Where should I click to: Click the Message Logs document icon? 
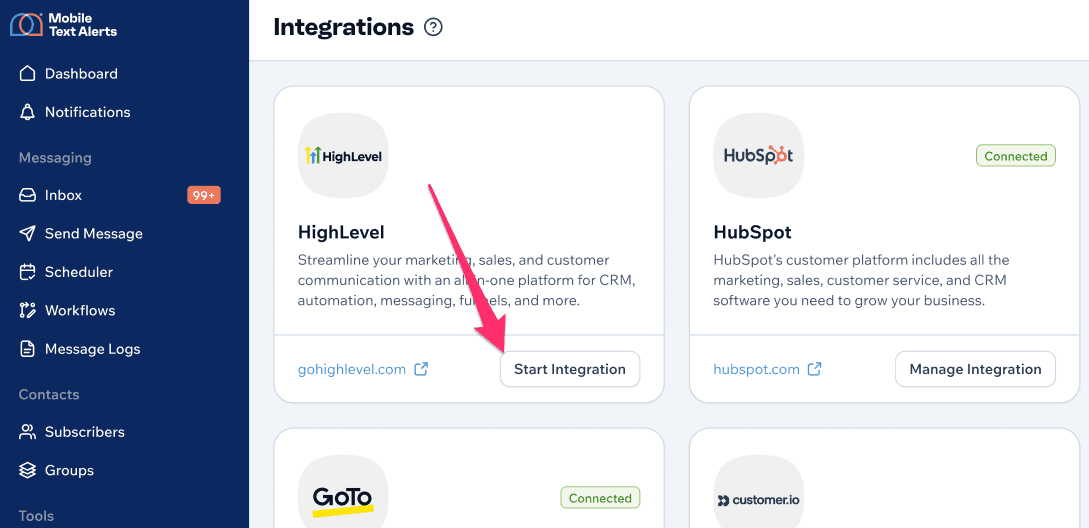point(27,349)
